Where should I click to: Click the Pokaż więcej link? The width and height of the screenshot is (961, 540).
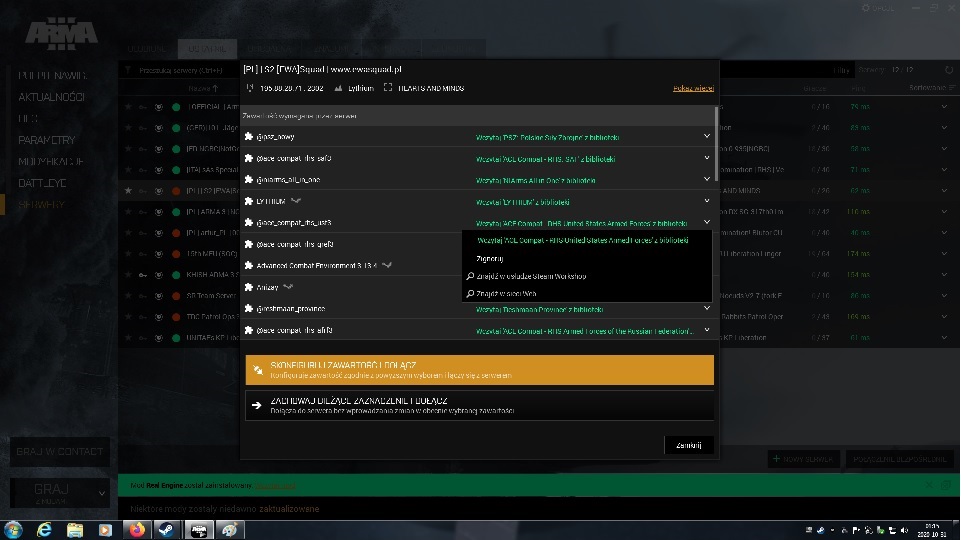point(693,88)
